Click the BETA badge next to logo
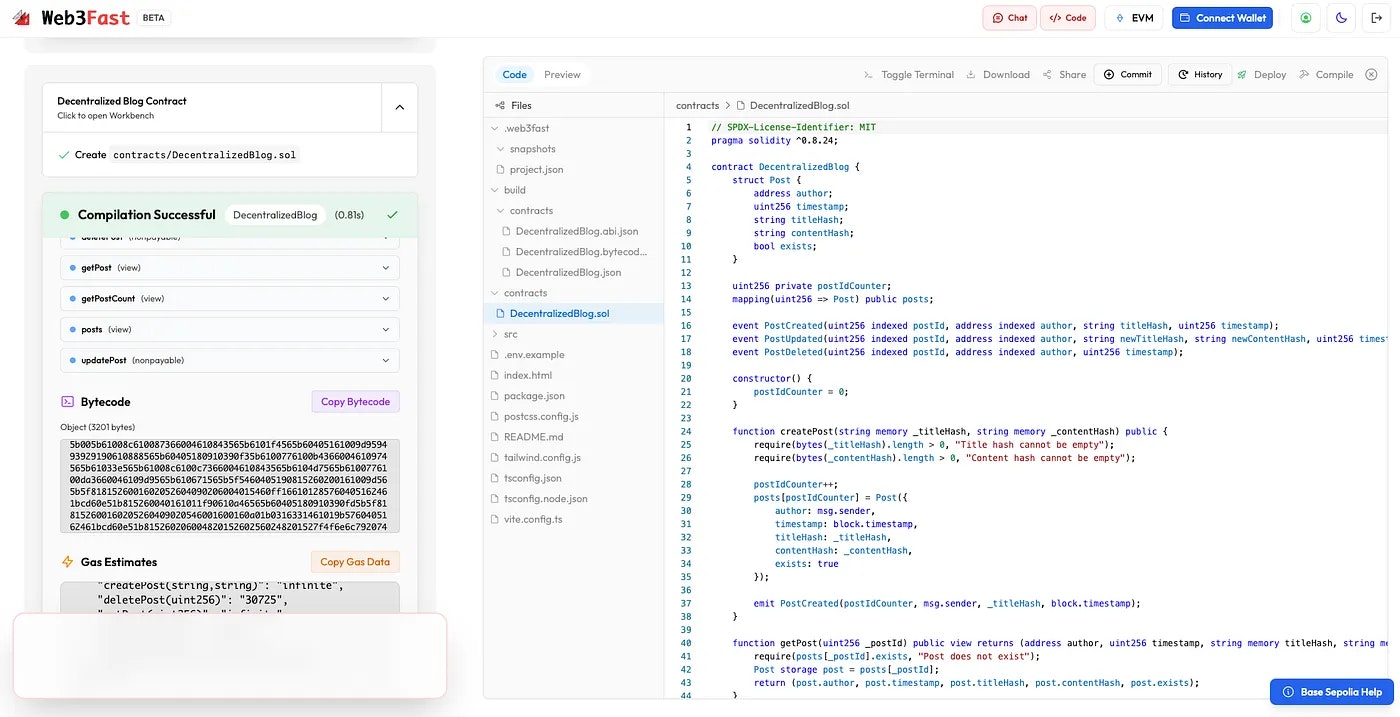 [x=153, y=18]
